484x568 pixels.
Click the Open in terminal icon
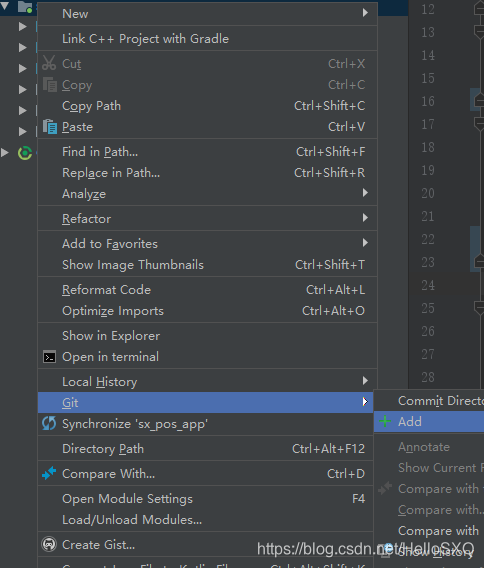49,357
